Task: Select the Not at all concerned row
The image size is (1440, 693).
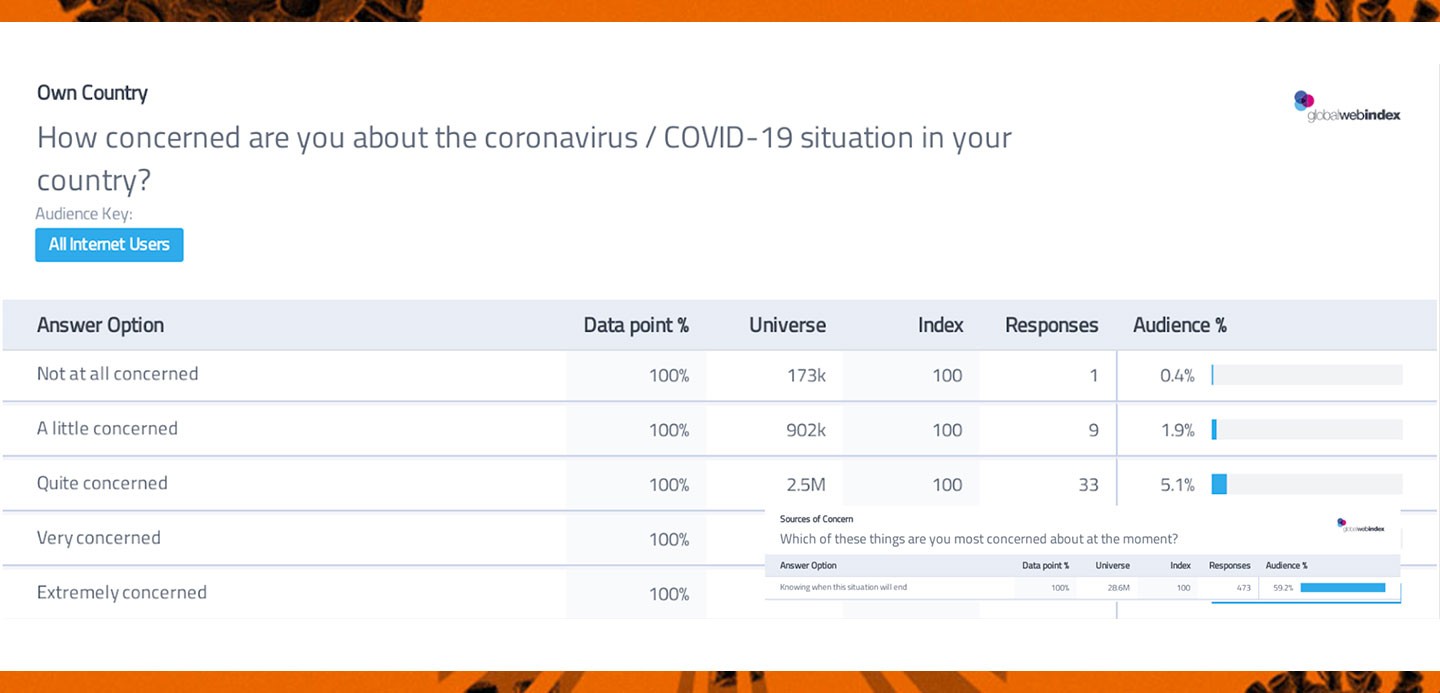Action: [117, 374]
